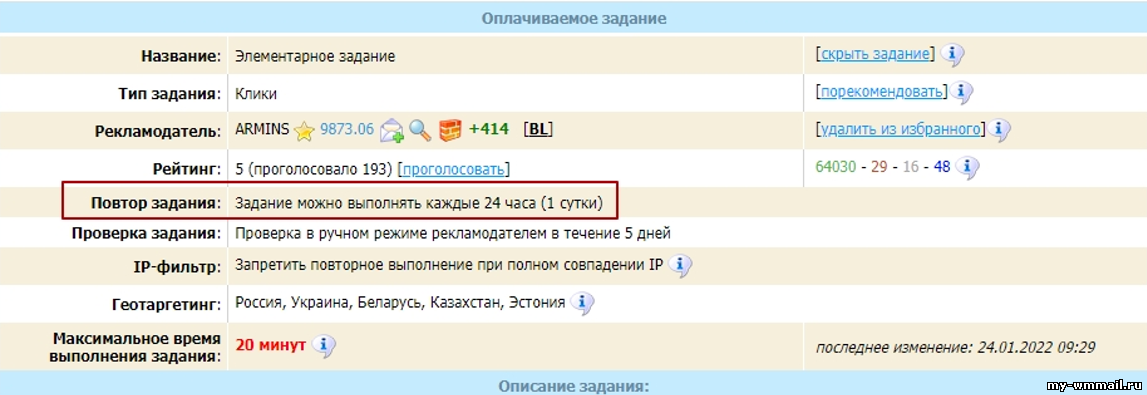Image resolution: width=1147 pixels, height=395 pixels.
Task: Click the 'Описание задания:' section header
Action: coord(574,385)
